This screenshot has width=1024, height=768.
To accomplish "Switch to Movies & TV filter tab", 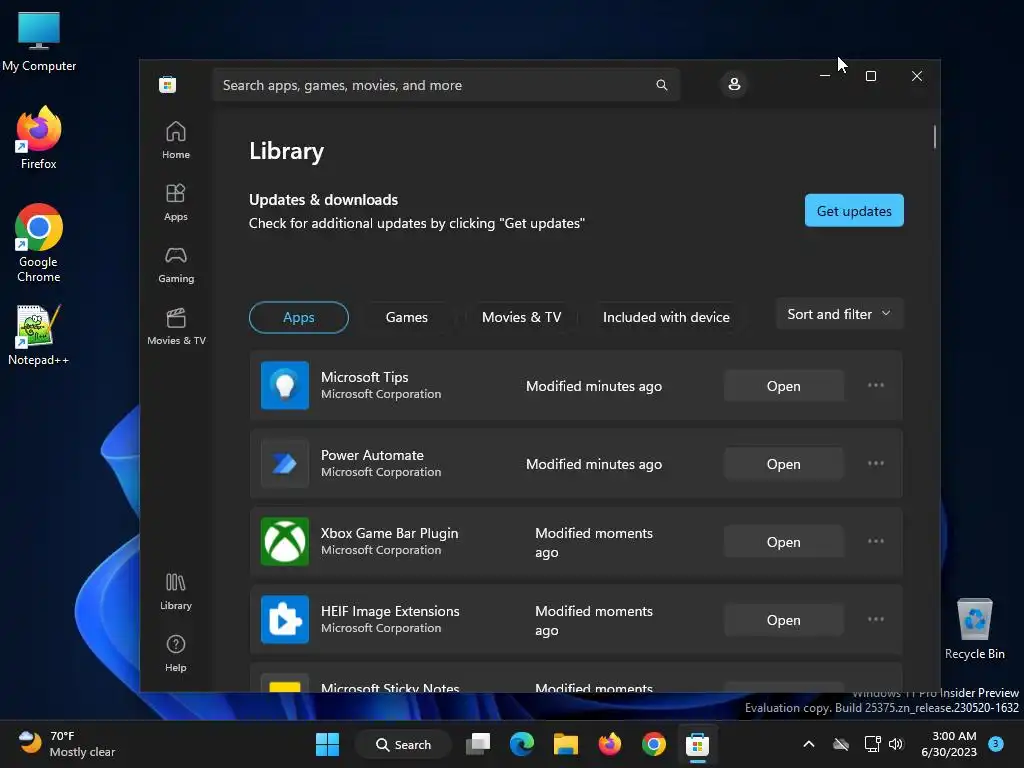I will click(x=521, y=317).
